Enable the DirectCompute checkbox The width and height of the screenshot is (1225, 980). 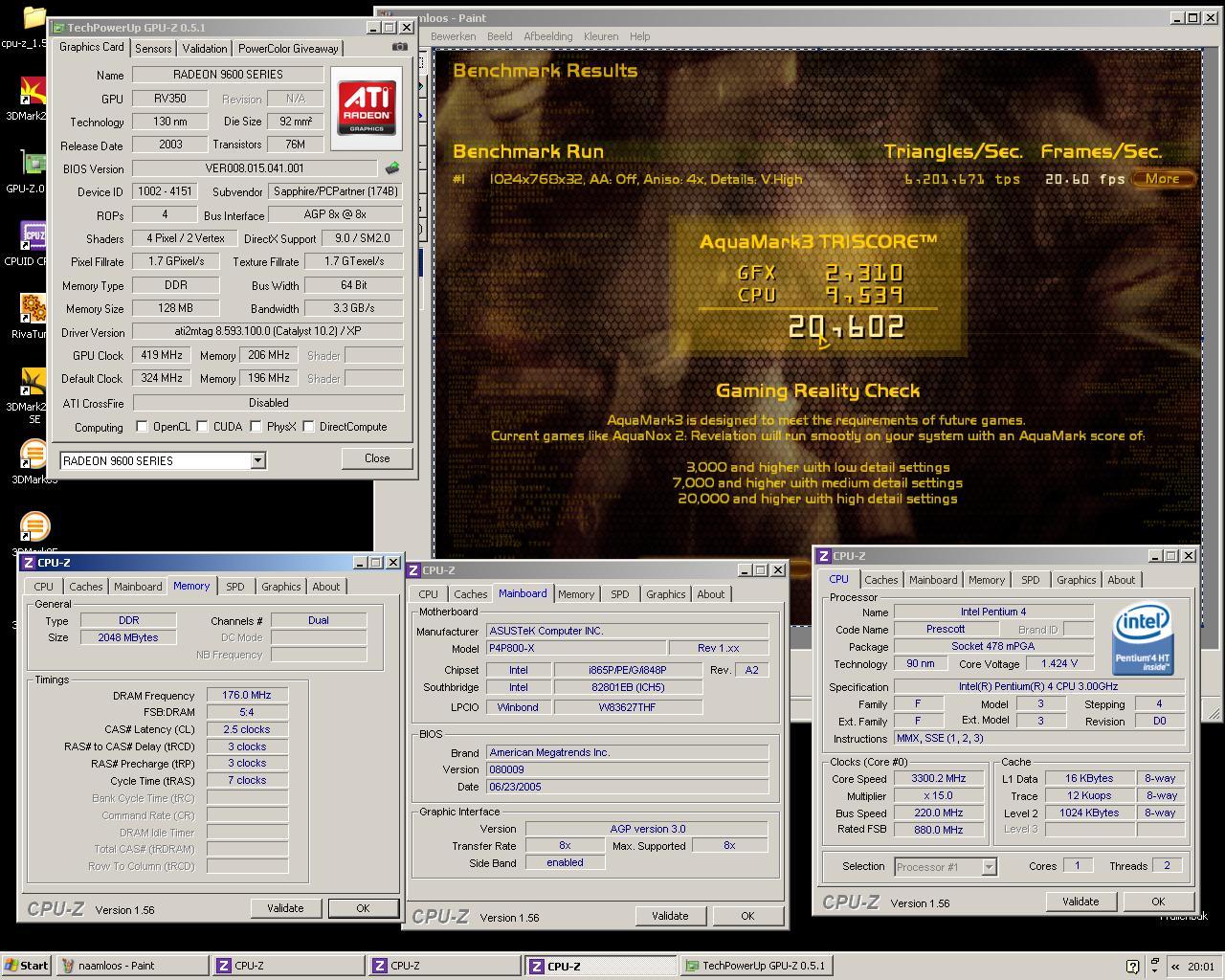[x=308, y=427]
